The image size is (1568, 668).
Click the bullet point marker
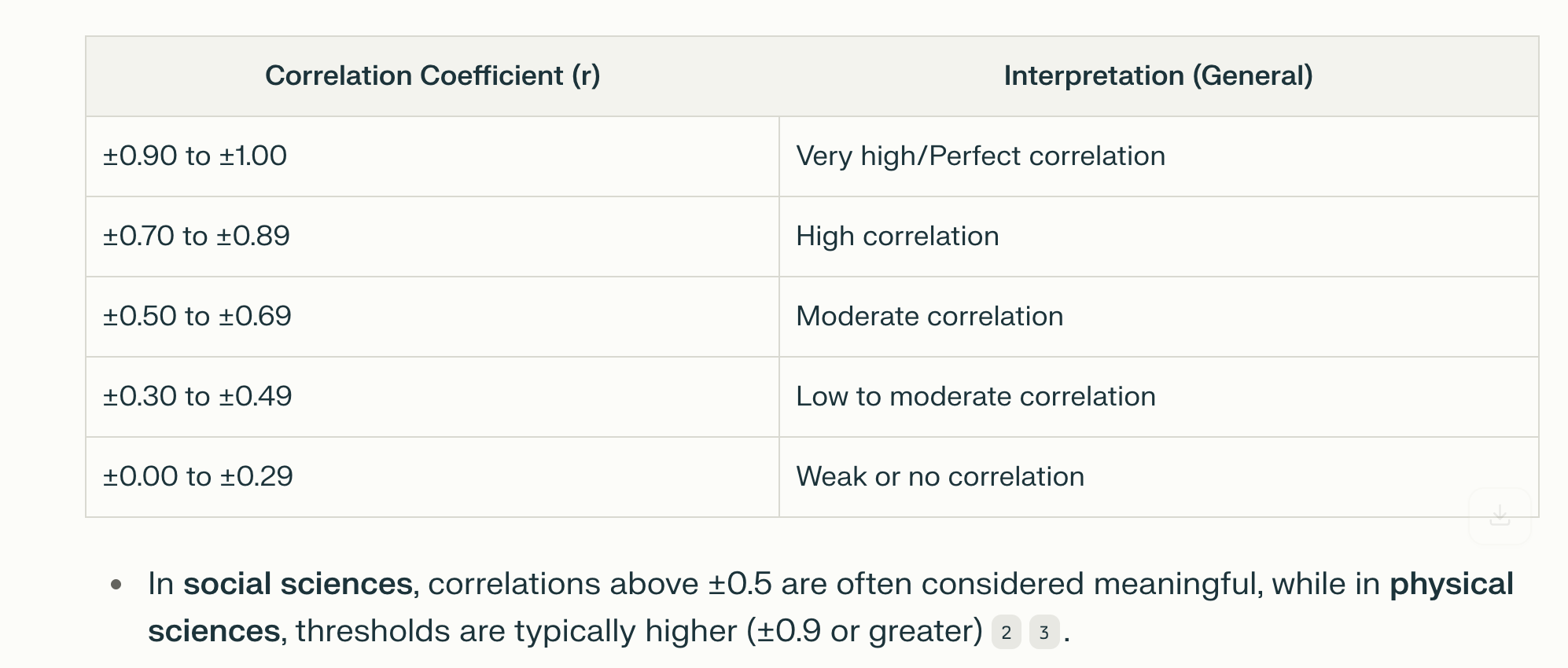tap(116, 585)
